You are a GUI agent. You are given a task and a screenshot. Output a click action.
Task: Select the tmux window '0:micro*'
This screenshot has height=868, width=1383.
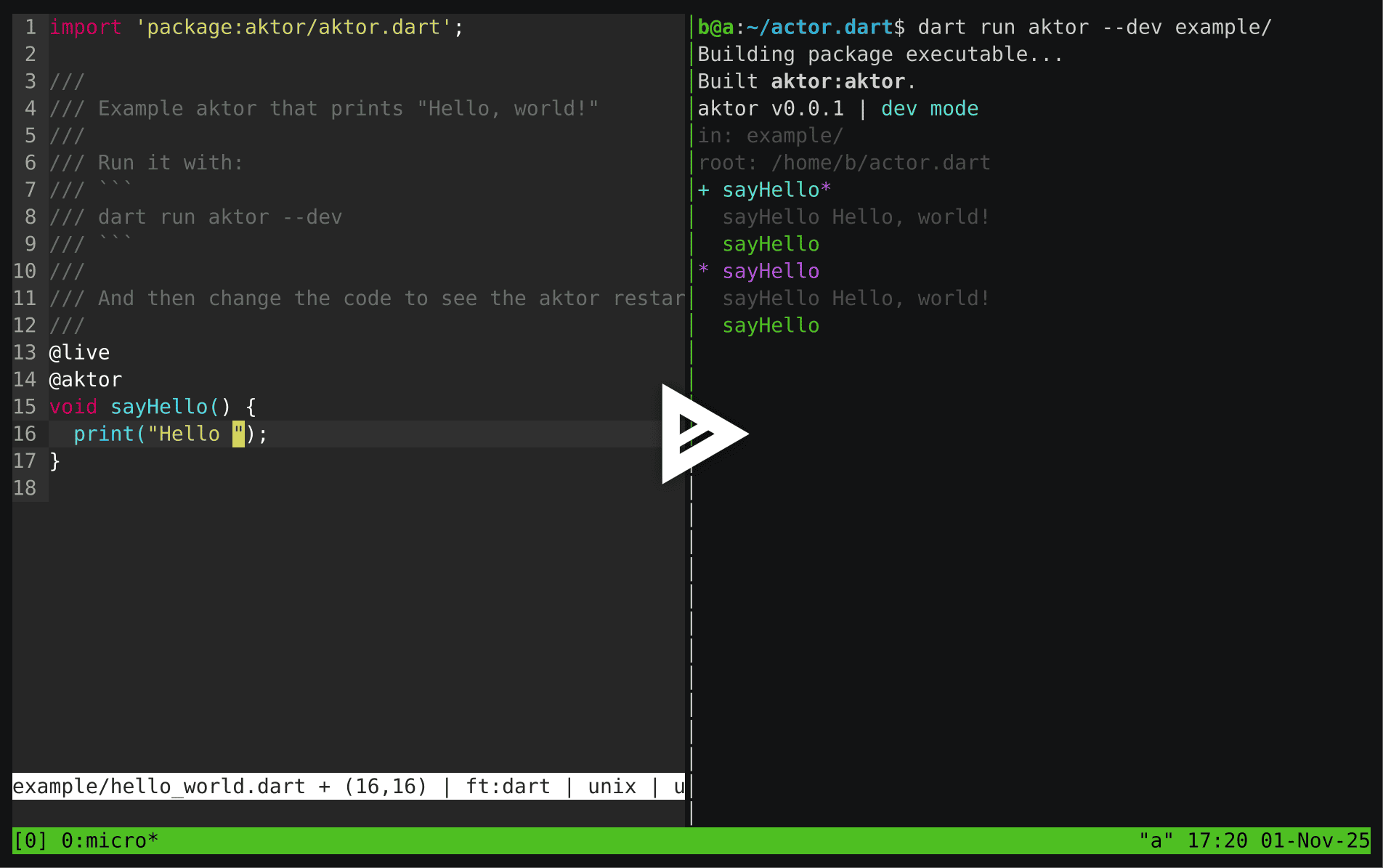point(110,841)
